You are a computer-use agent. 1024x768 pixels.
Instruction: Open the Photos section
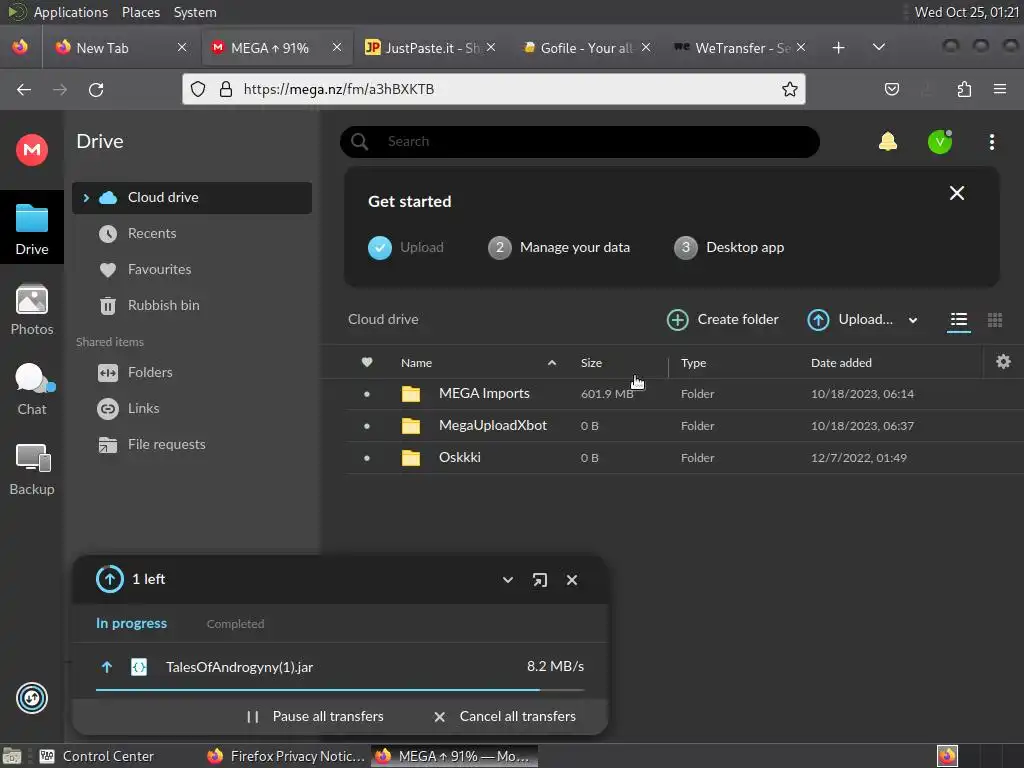[x=31, y=310]
